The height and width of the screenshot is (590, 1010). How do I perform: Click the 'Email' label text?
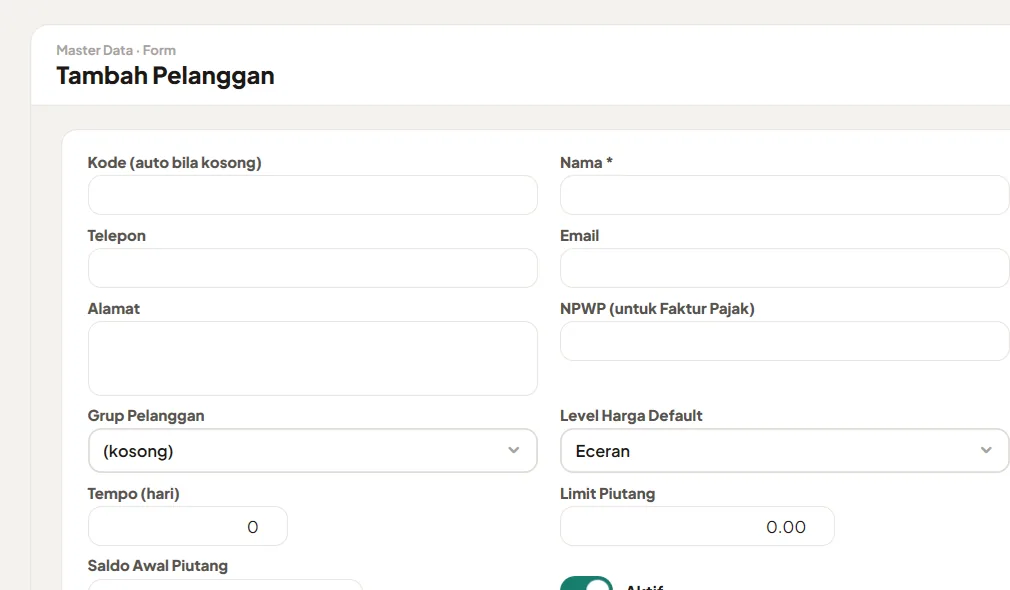click(x=580, y=236)
